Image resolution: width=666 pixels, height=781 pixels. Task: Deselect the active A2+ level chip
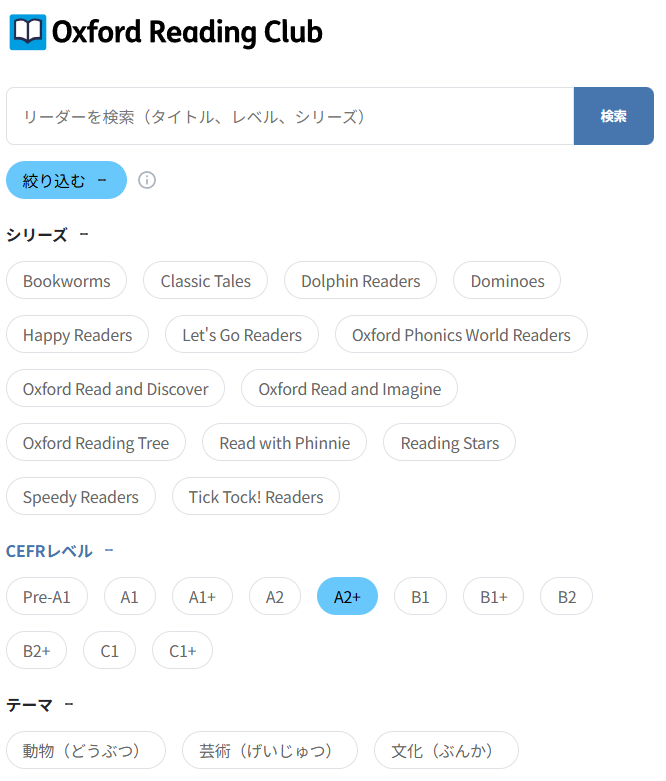click(347, 596)
